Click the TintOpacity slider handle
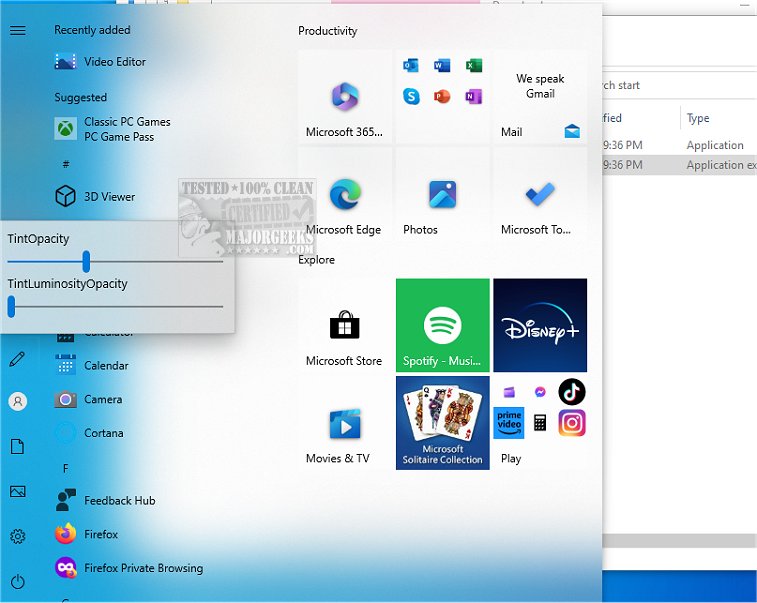757x603 pixels. point(86,261)
